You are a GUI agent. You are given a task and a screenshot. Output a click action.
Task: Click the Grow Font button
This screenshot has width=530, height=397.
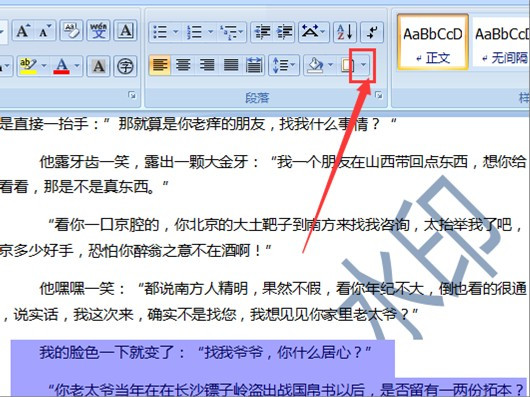click(x=23, y=31)
